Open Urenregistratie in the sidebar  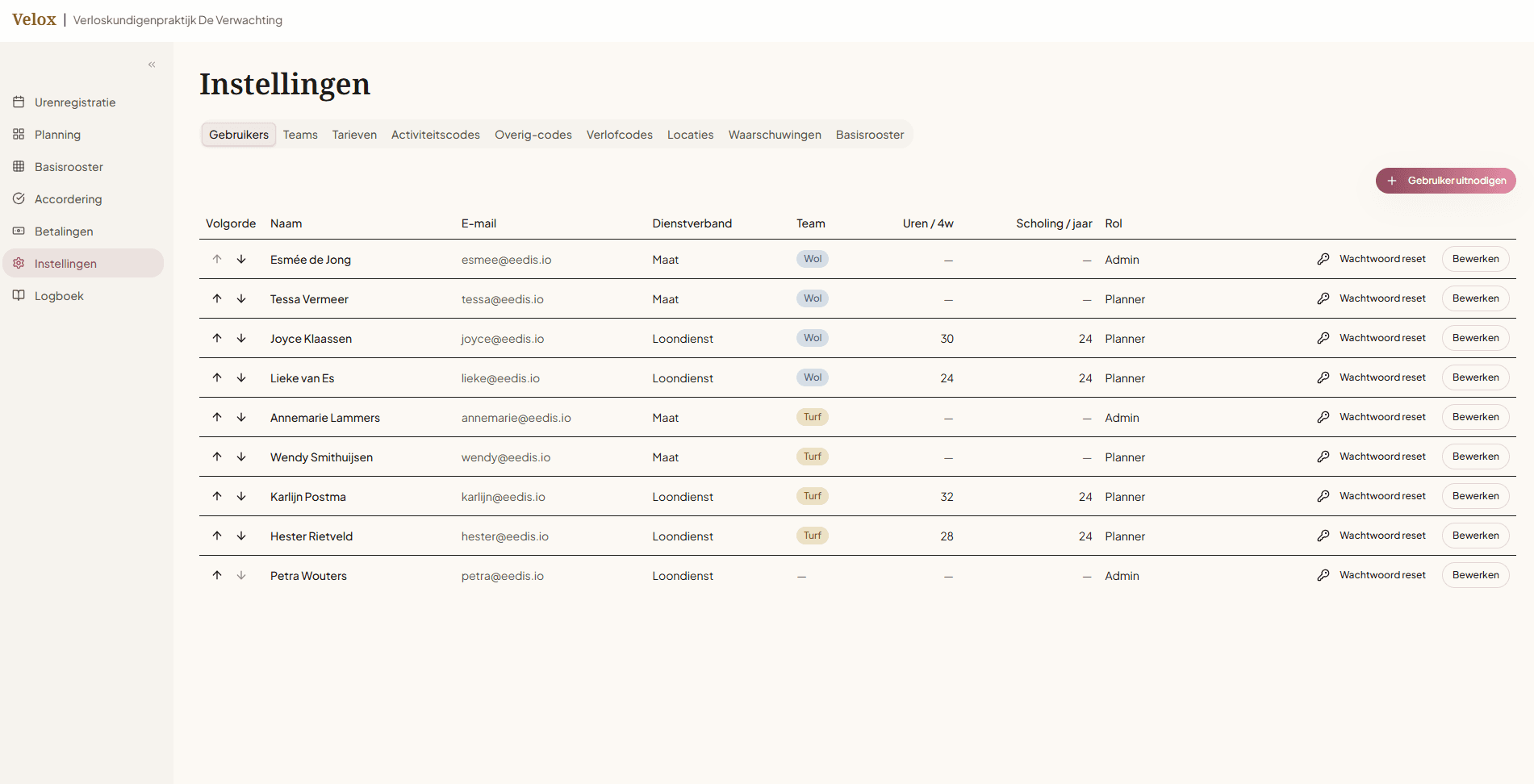click(84, 102)
